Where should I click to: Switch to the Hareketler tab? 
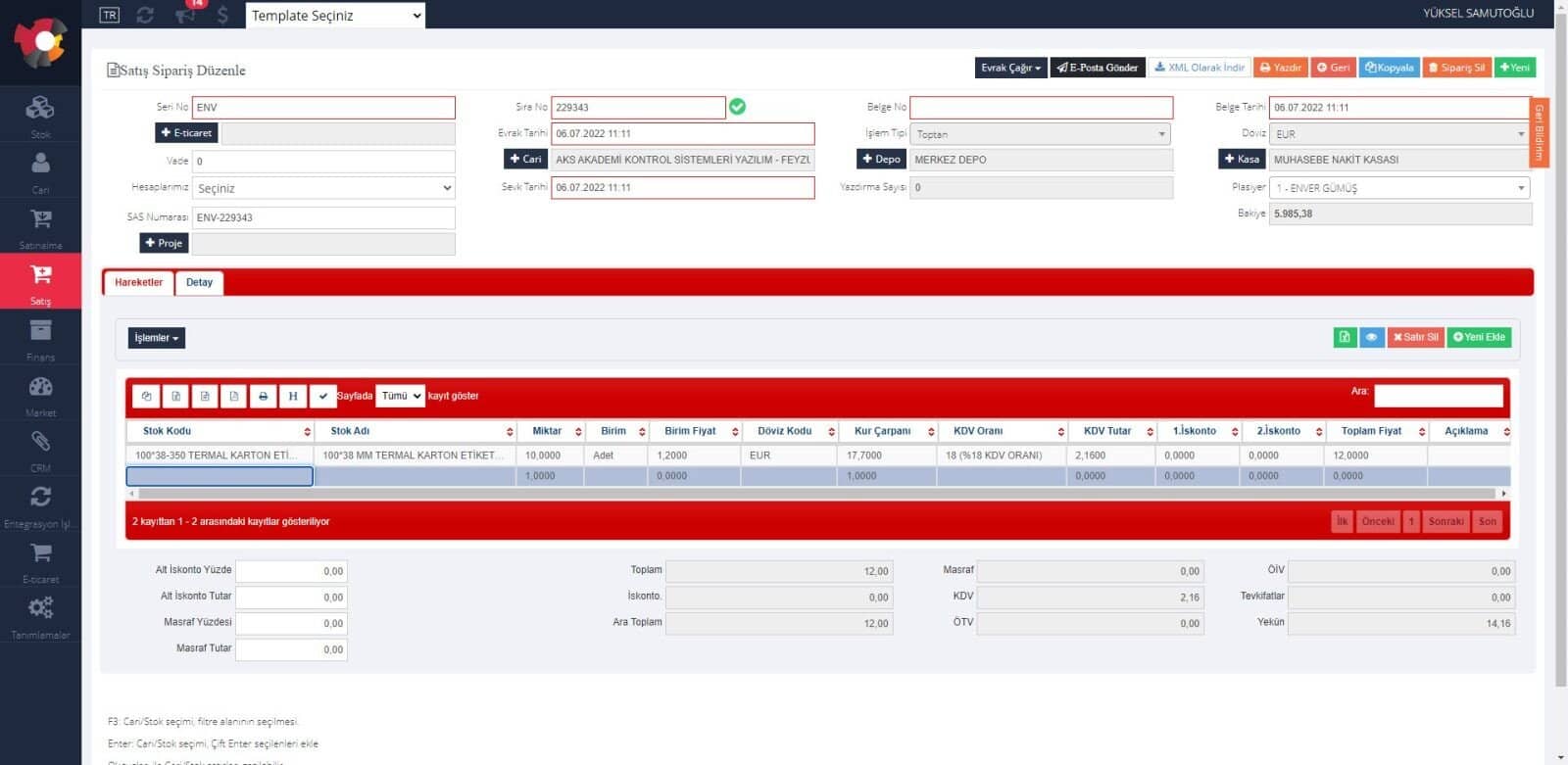[138, 282]
